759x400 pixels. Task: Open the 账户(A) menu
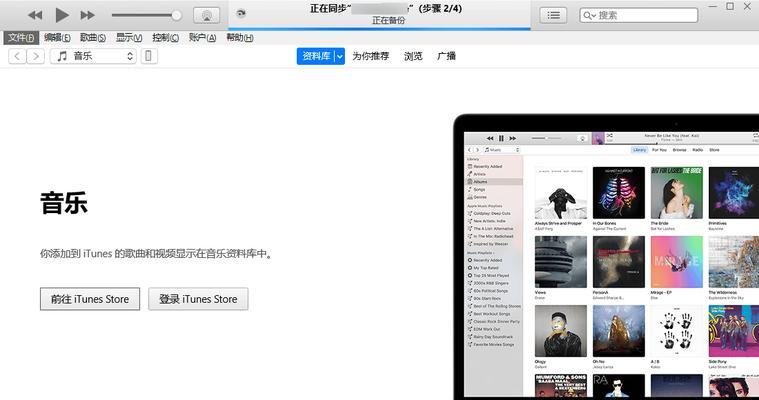[202, 37]
